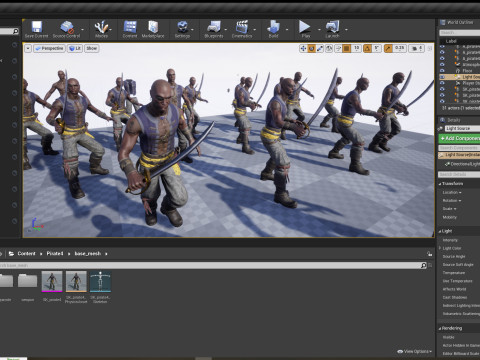Screen dimensions: 480x360
Task: Open the Modes tools icon
Action: click(x=101, y=27)
